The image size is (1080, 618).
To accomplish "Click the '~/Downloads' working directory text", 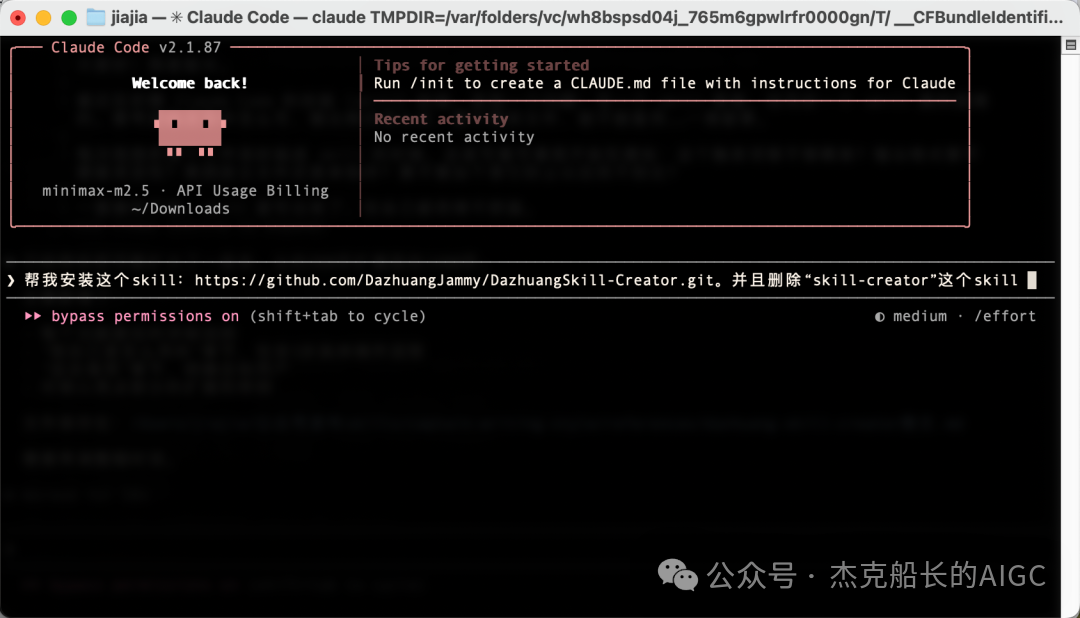I will click(180, 209).
